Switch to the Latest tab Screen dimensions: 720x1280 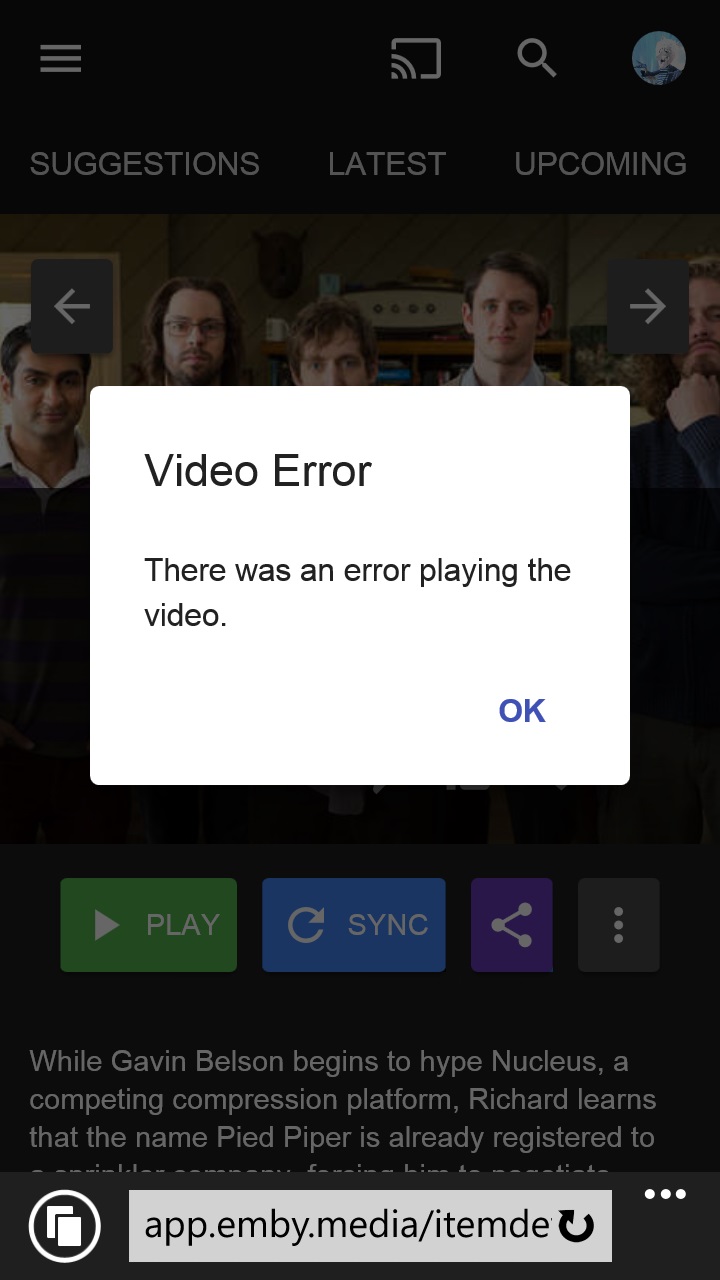pos(387,164)
